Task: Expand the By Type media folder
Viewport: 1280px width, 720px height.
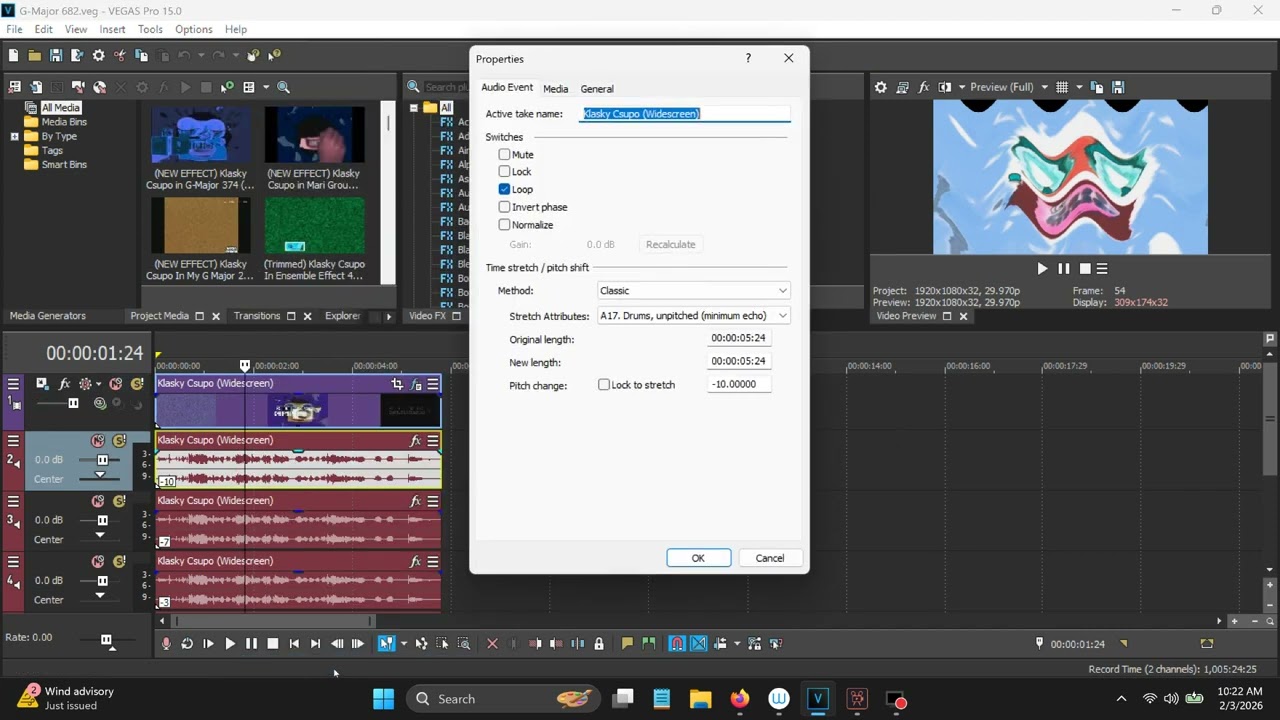Action: click(14, 136)
